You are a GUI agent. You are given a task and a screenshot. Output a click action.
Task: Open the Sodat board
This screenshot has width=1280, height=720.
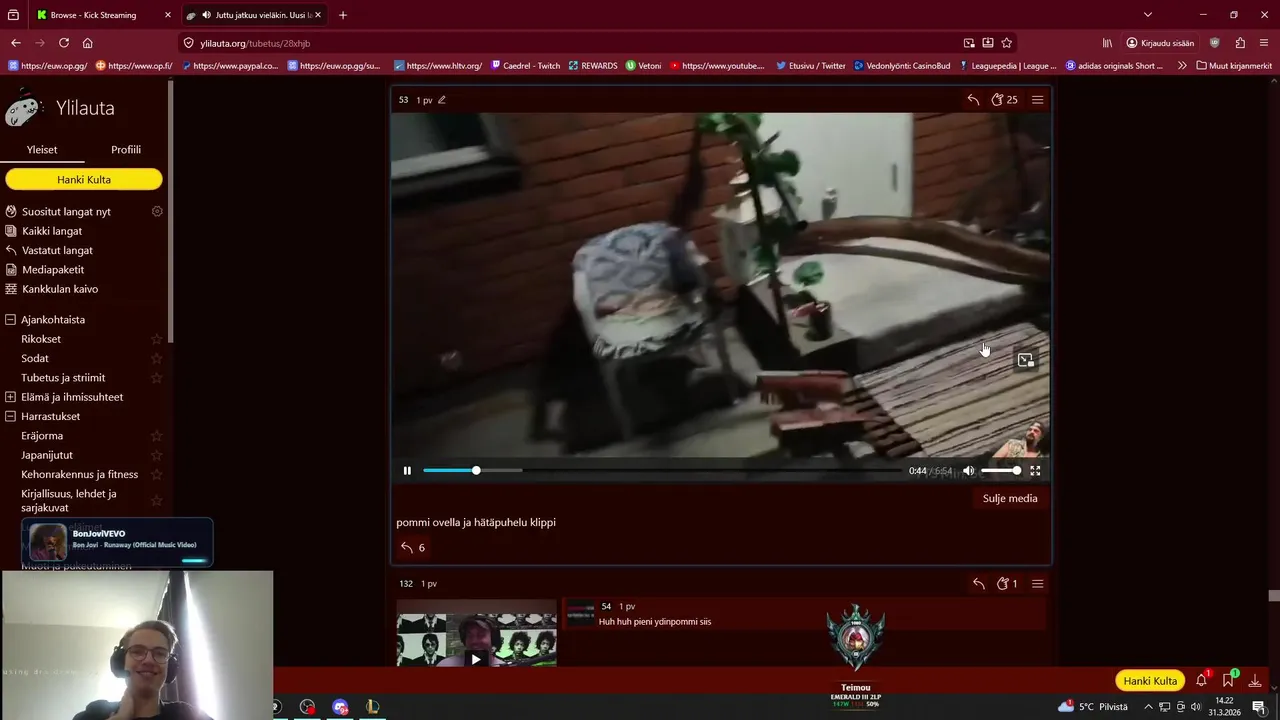tap(35, 358)
